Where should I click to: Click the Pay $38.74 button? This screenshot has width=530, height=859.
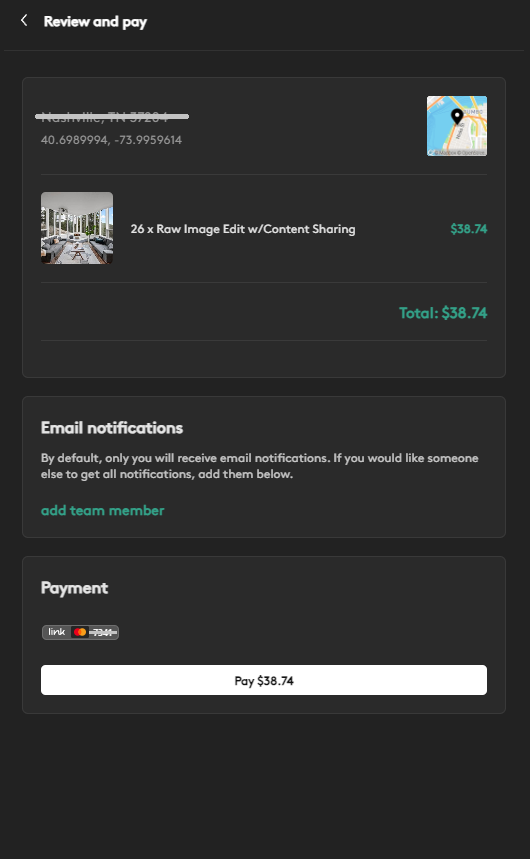pyautogui.click(x=264, y=680)
